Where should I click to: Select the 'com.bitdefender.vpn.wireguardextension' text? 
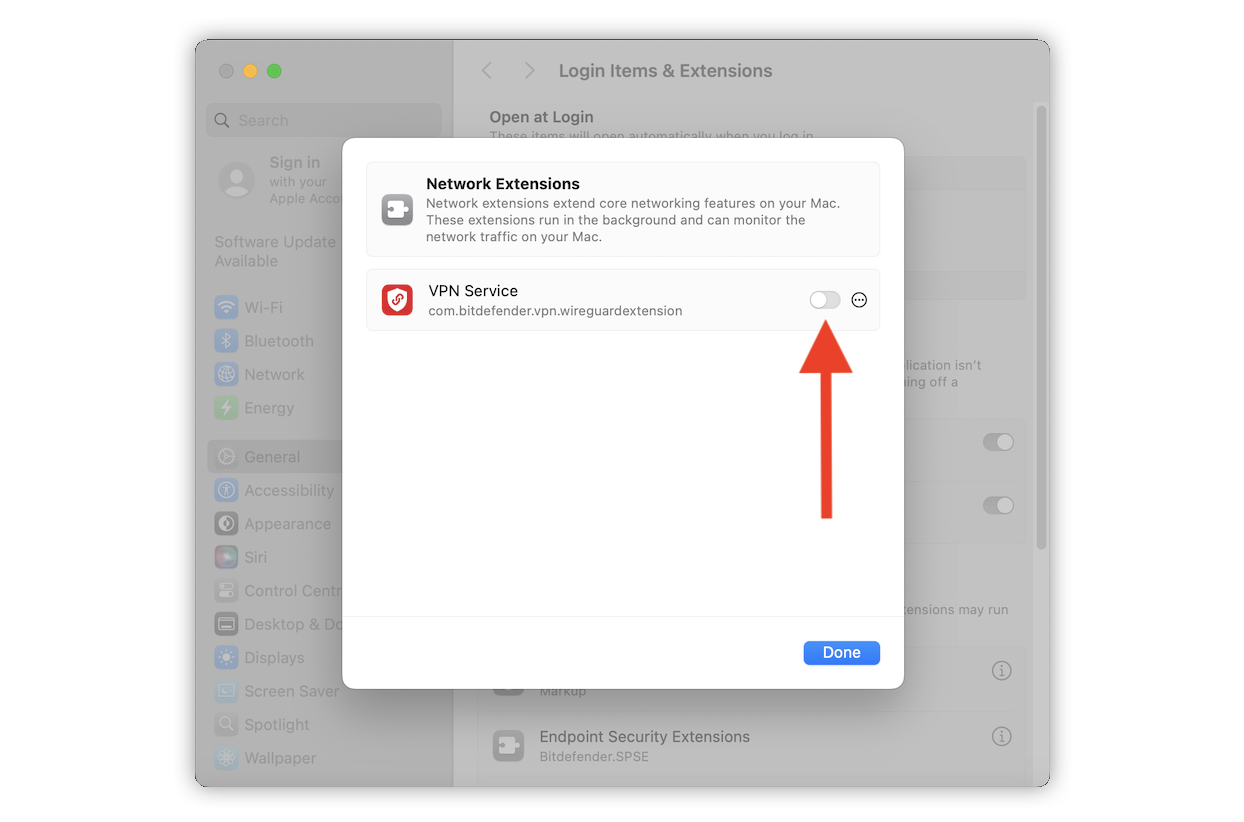click(555, 311)
